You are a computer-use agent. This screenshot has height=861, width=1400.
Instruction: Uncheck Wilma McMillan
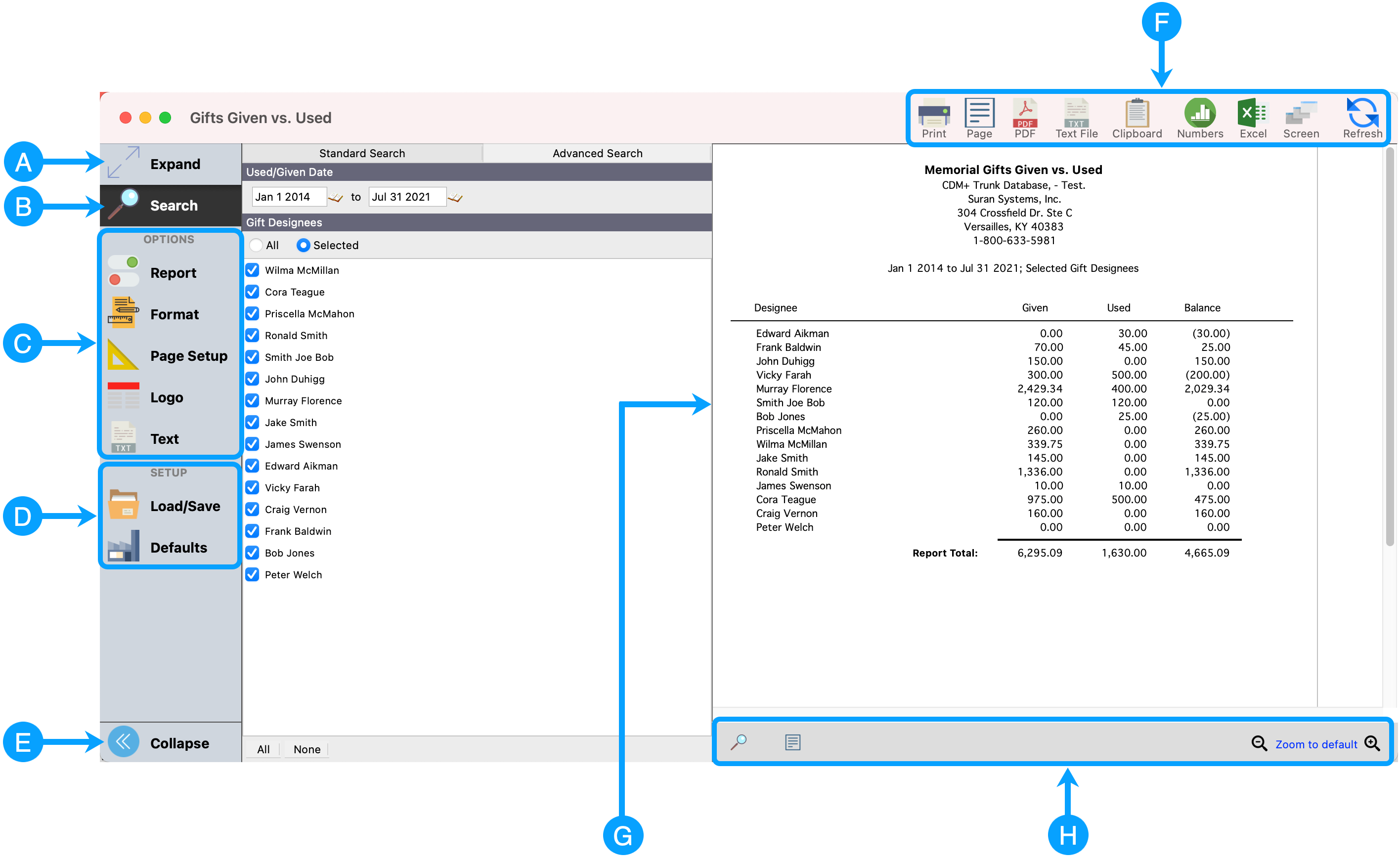click(252, 270)
